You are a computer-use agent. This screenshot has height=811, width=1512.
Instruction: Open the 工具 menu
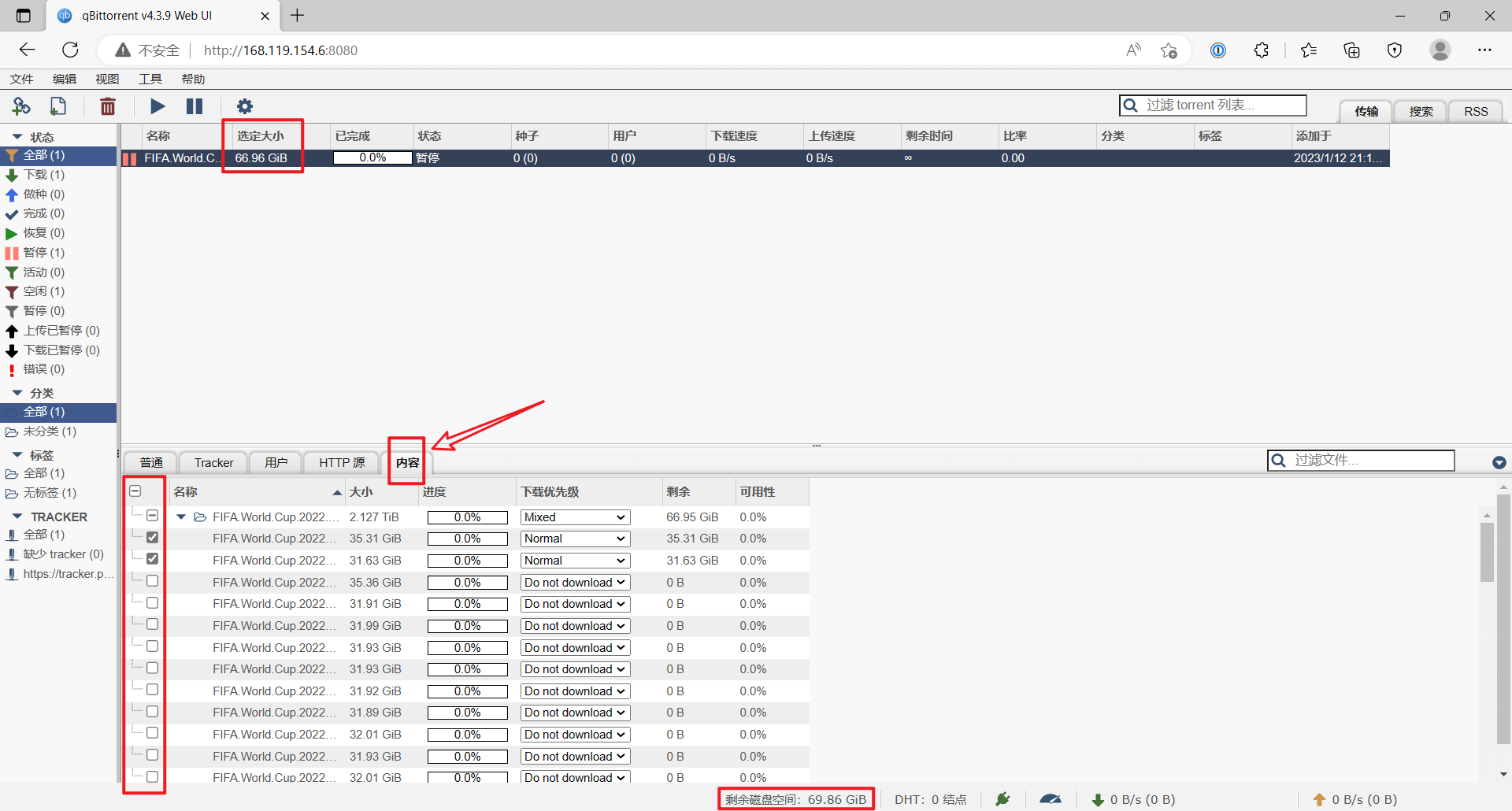[150, 79]
